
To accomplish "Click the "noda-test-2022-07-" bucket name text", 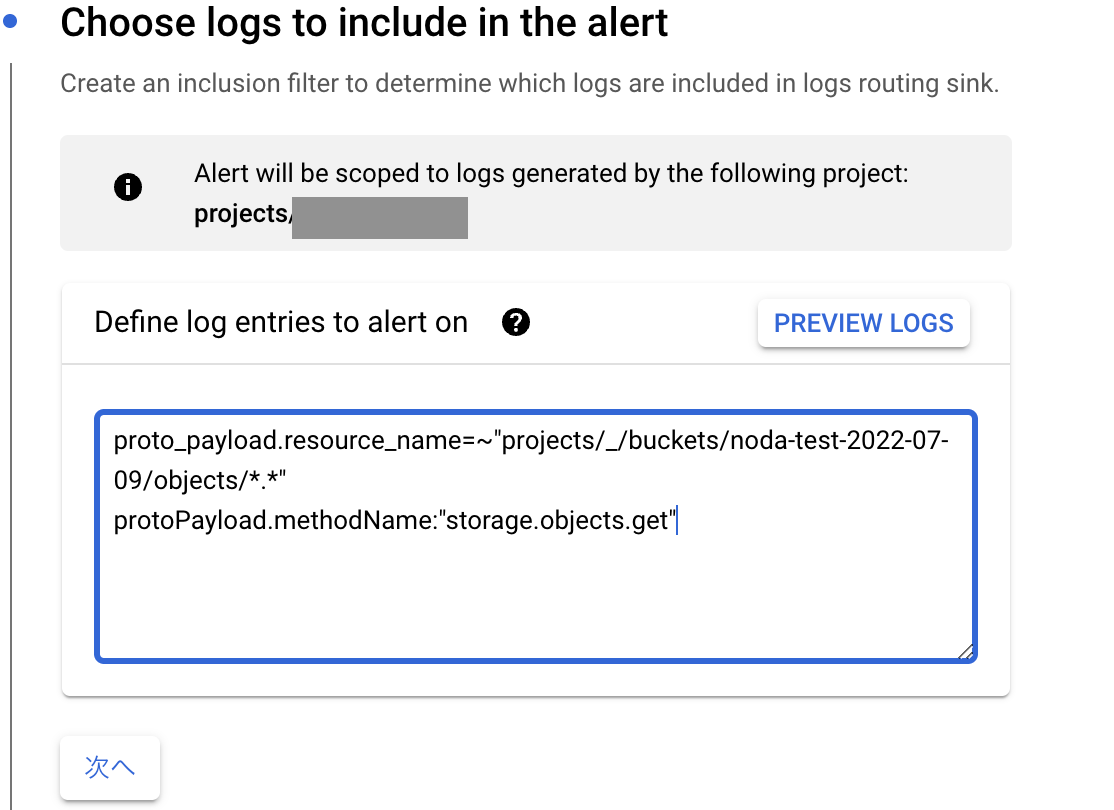I will coord(840,441).
